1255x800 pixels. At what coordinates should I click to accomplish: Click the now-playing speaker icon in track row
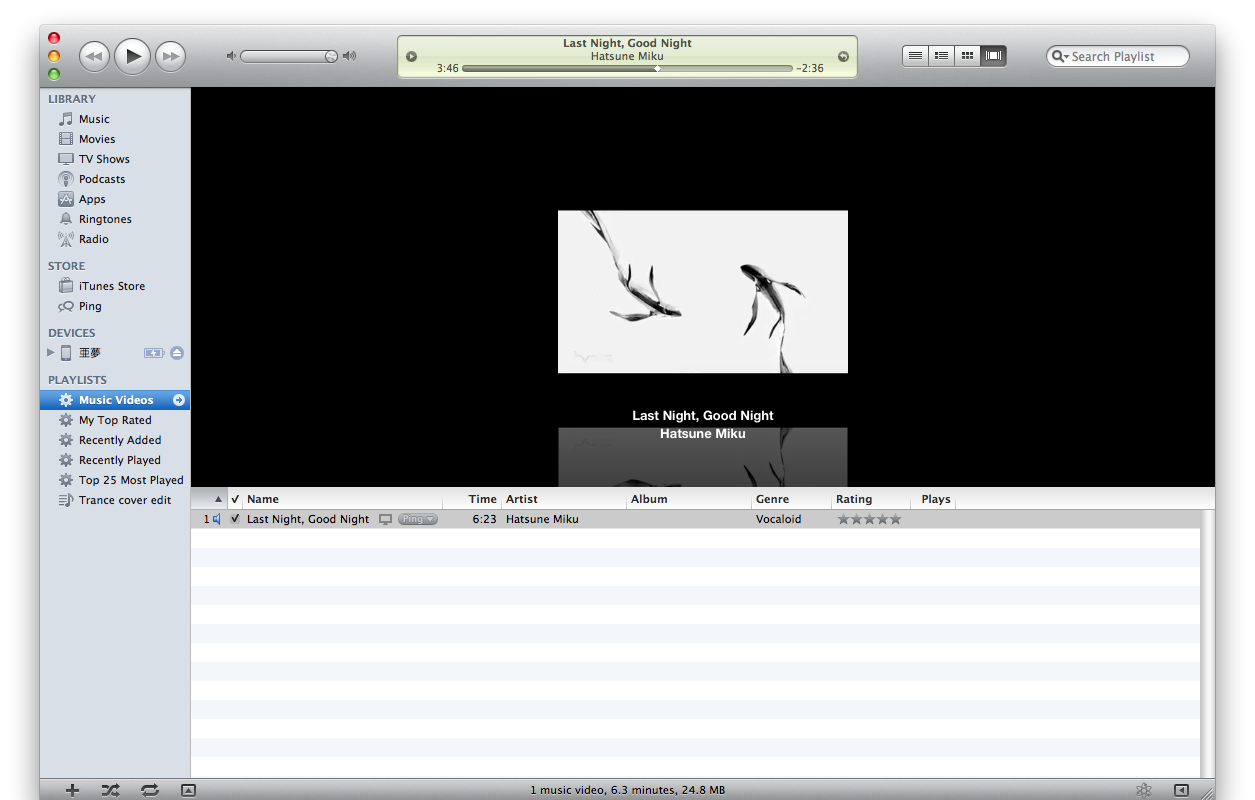click(216, 519)
